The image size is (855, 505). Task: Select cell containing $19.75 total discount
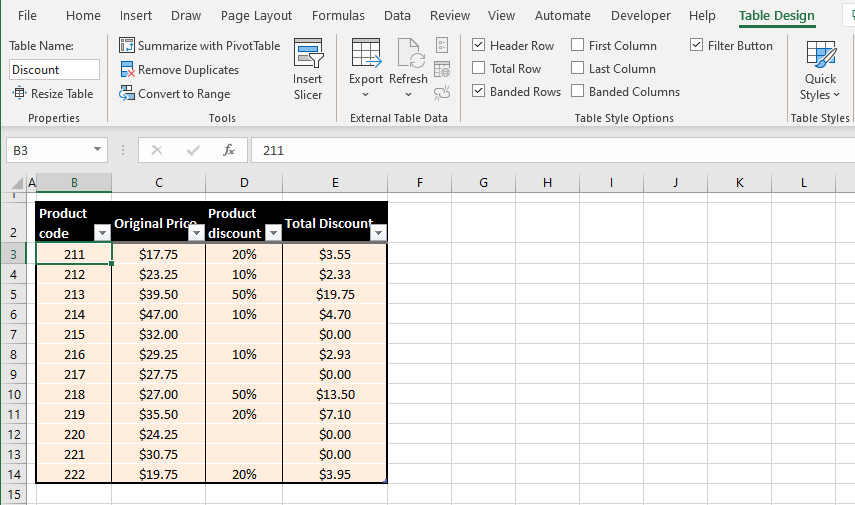click(334, 295)
